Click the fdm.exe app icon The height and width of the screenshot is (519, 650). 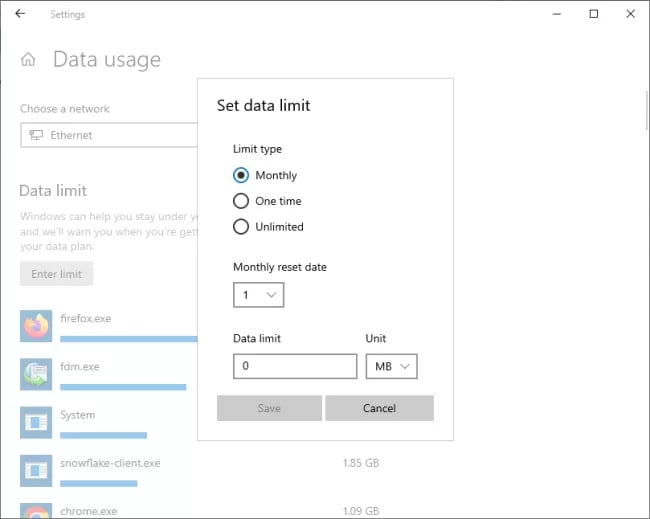36,374
